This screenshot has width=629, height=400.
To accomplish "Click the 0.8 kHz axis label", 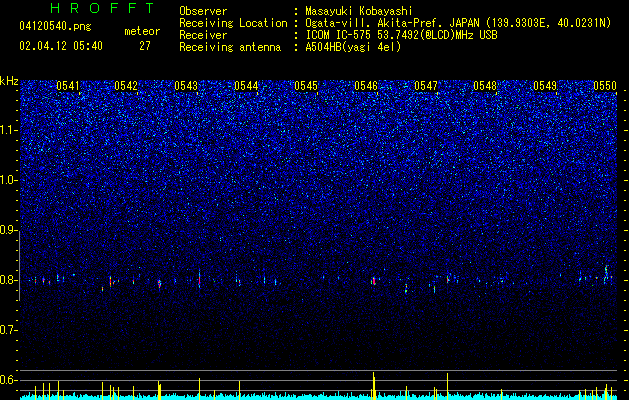I will (8, 280).
